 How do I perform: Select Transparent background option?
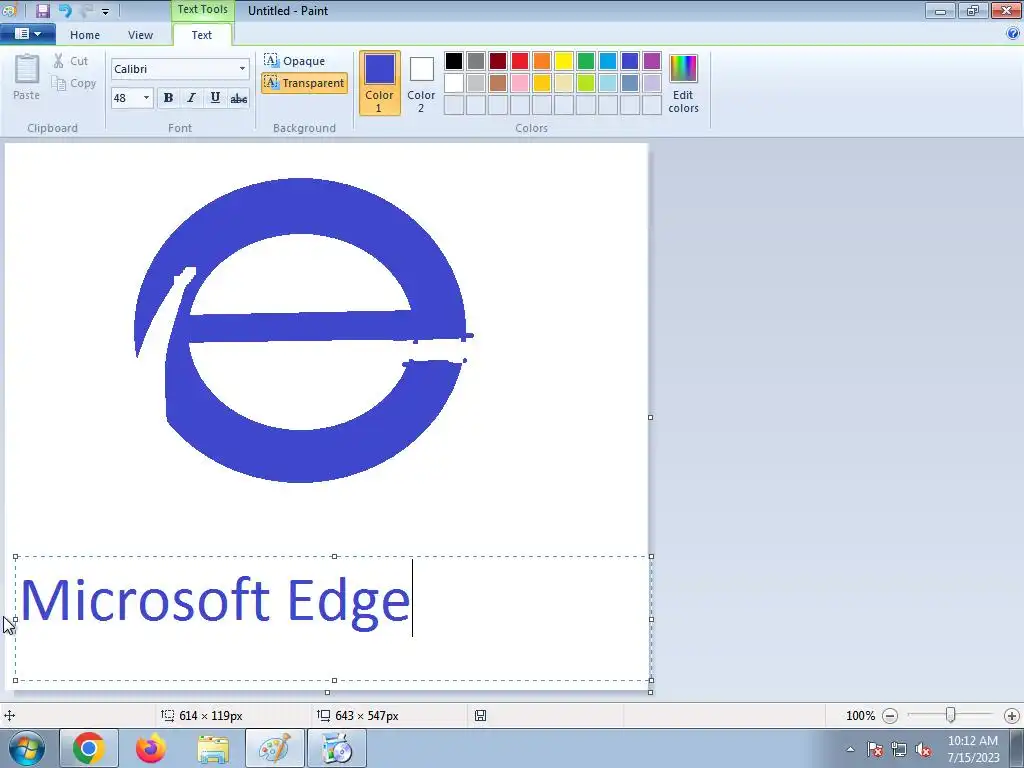[304, 83]
